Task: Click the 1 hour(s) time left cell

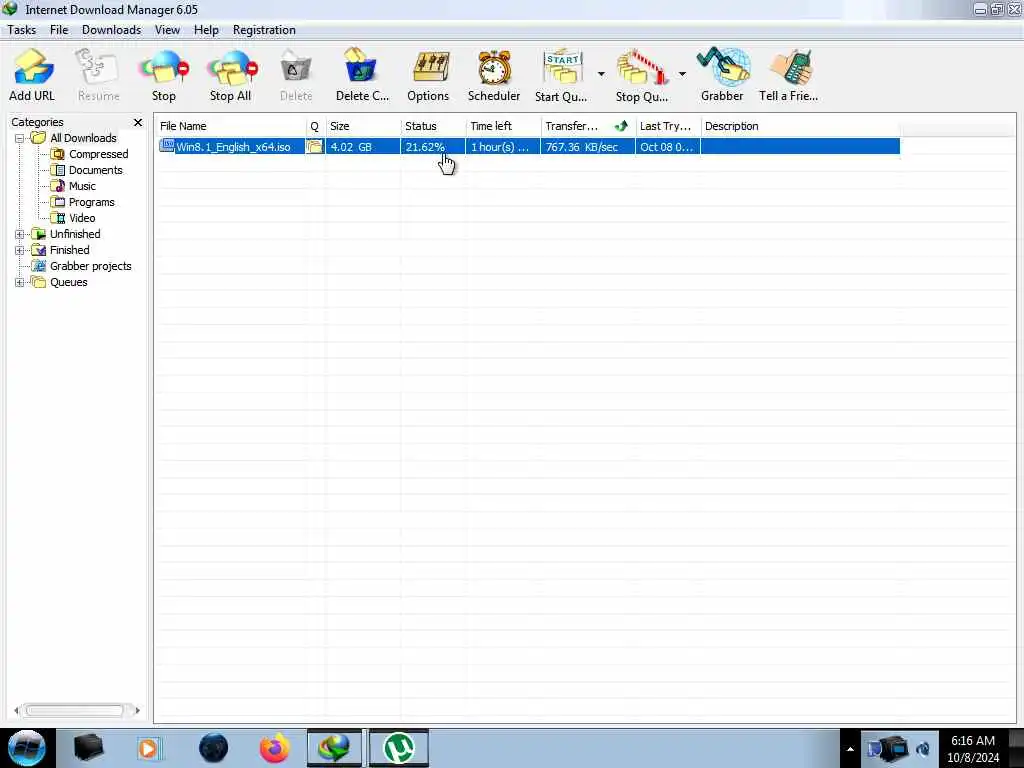Action: point(504,147)
